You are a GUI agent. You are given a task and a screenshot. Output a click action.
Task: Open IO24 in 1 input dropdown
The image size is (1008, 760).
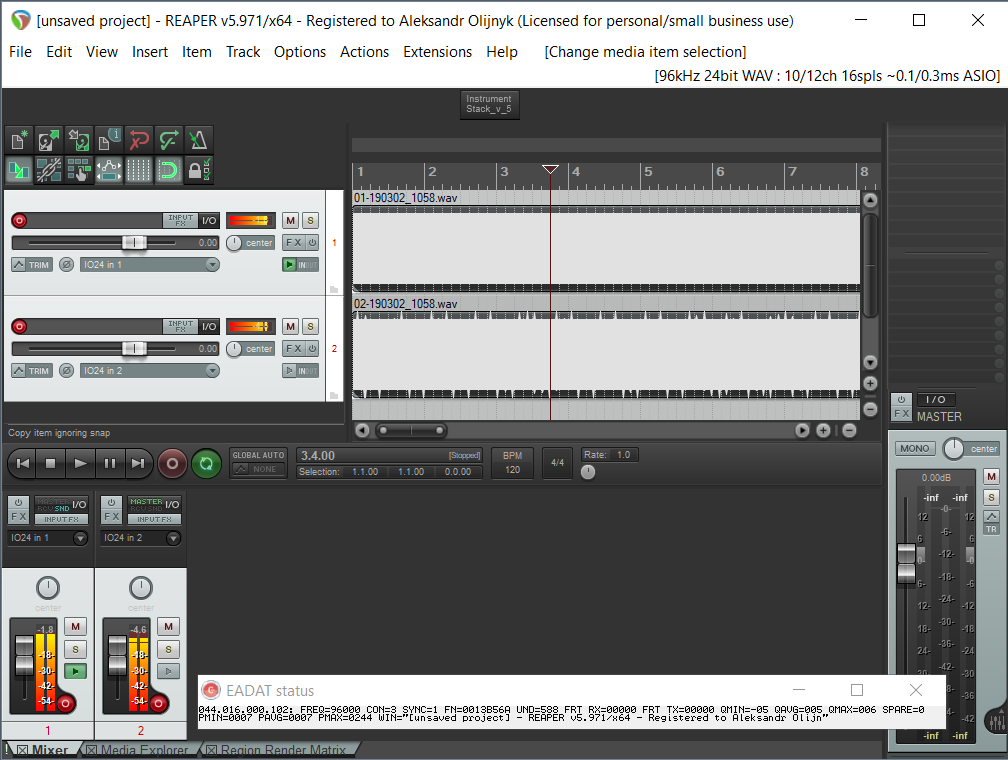(x=150, y=264)
